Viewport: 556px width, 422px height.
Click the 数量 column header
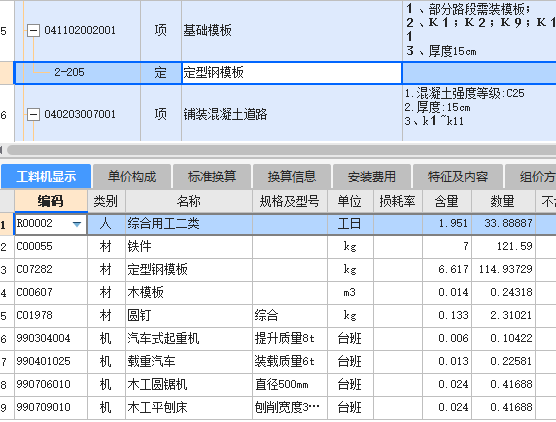click(503, 201)
